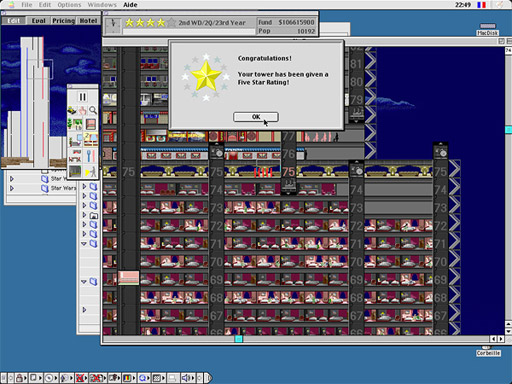Image resolution: width=512 pixels, height=384 pixels.
Task: Toggle the pause button in the tool palette
Action: coord(82,97)
